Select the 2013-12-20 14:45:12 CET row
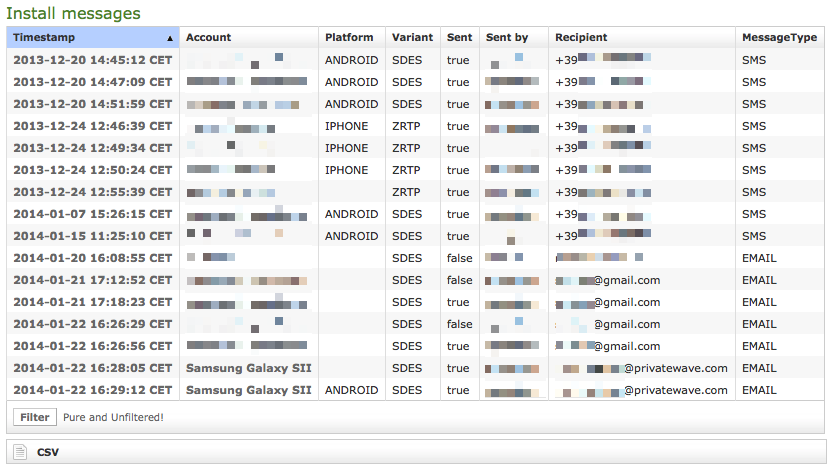Viewport: 839px width, 474px height. (x=92, y=60)
